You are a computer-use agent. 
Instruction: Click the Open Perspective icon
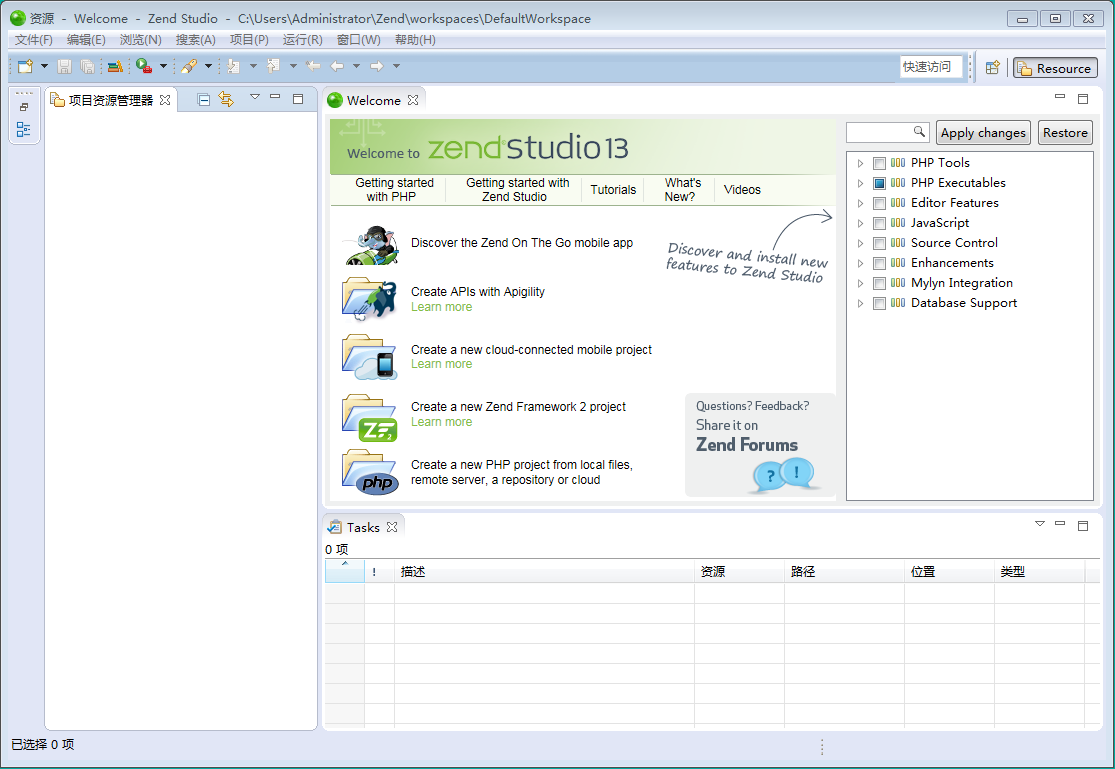click(x=992, y=68)
